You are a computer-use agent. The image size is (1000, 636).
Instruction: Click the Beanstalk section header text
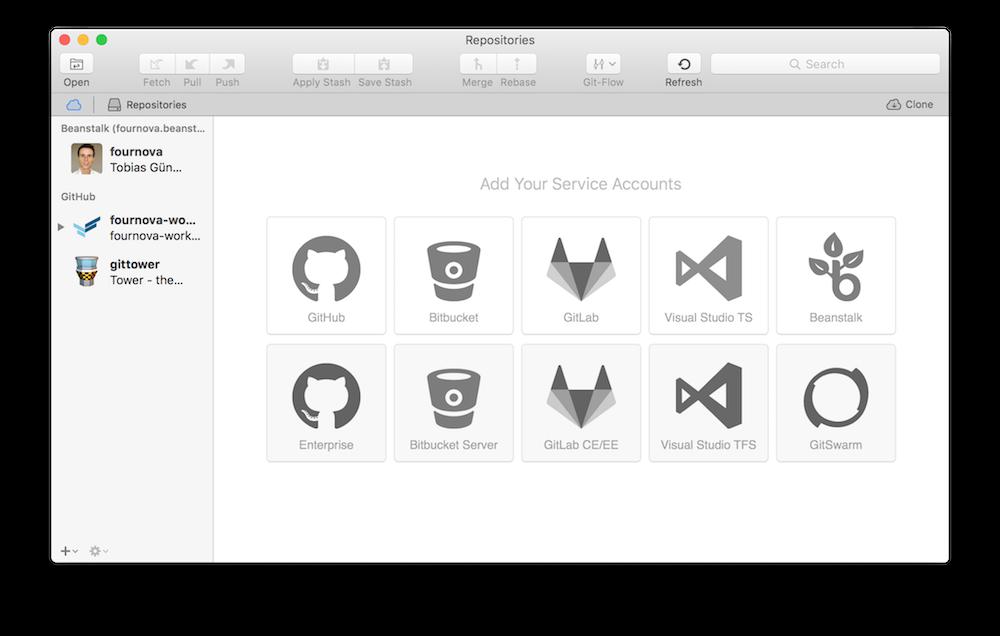pyautogui.click(x=133, y=128)
